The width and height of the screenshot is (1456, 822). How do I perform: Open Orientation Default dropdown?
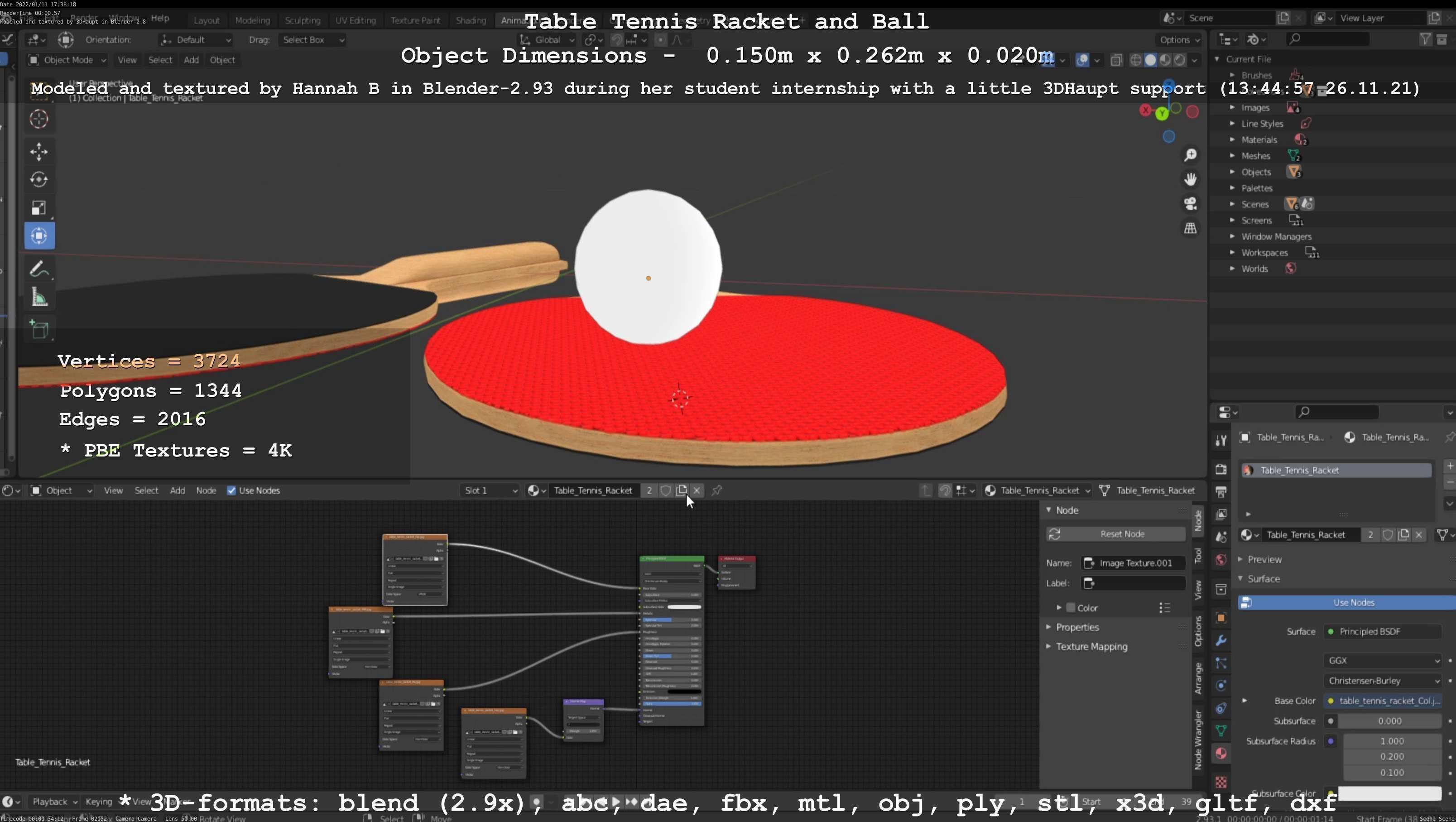click(x=196, y=39)
